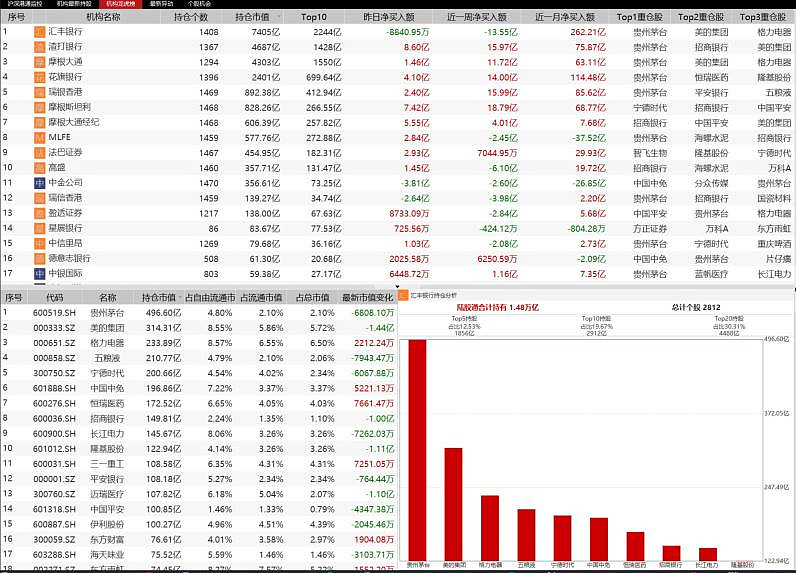Image resolution: width=796 pixels, height=573 pixels.
Task: Select the highlighted 机构龙虎榜 tab
Action: tap(121, 4)
